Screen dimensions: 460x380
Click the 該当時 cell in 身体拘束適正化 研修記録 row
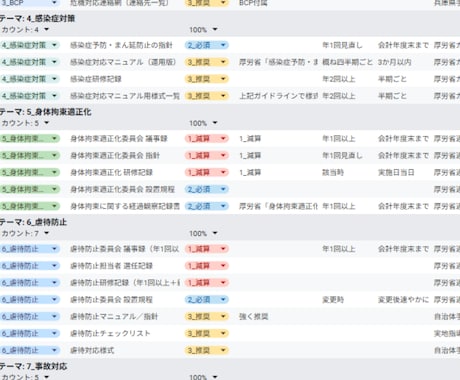[x=333, y=172]
